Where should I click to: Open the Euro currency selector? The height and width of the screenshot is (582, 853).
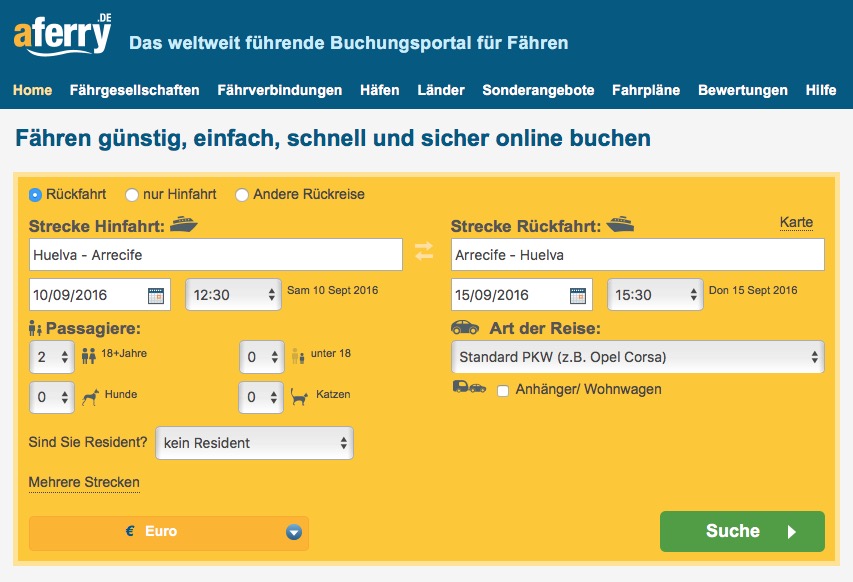point(169,532)
